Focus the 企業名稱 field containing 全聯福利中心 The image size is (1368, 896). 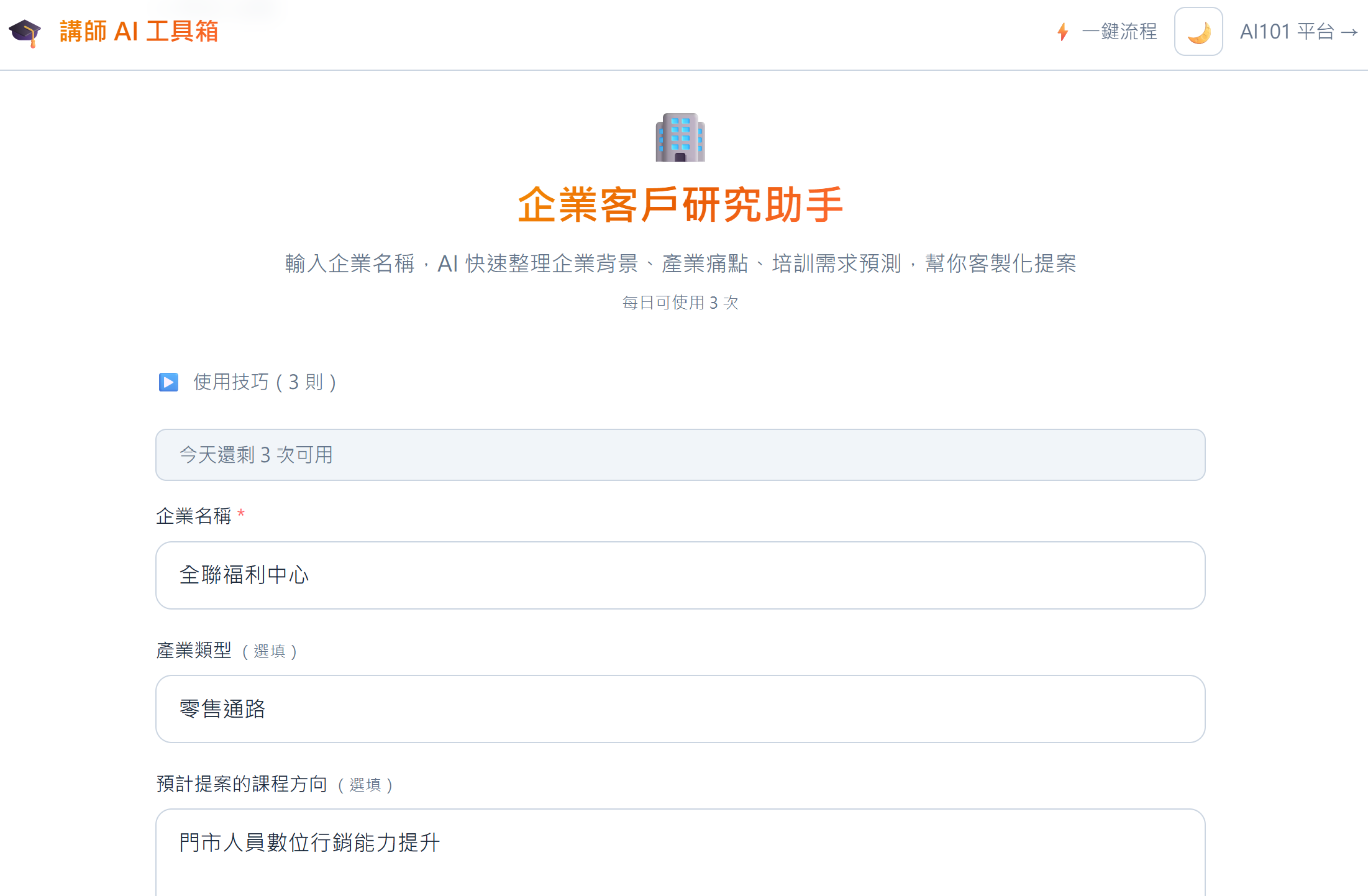[680, 575]
